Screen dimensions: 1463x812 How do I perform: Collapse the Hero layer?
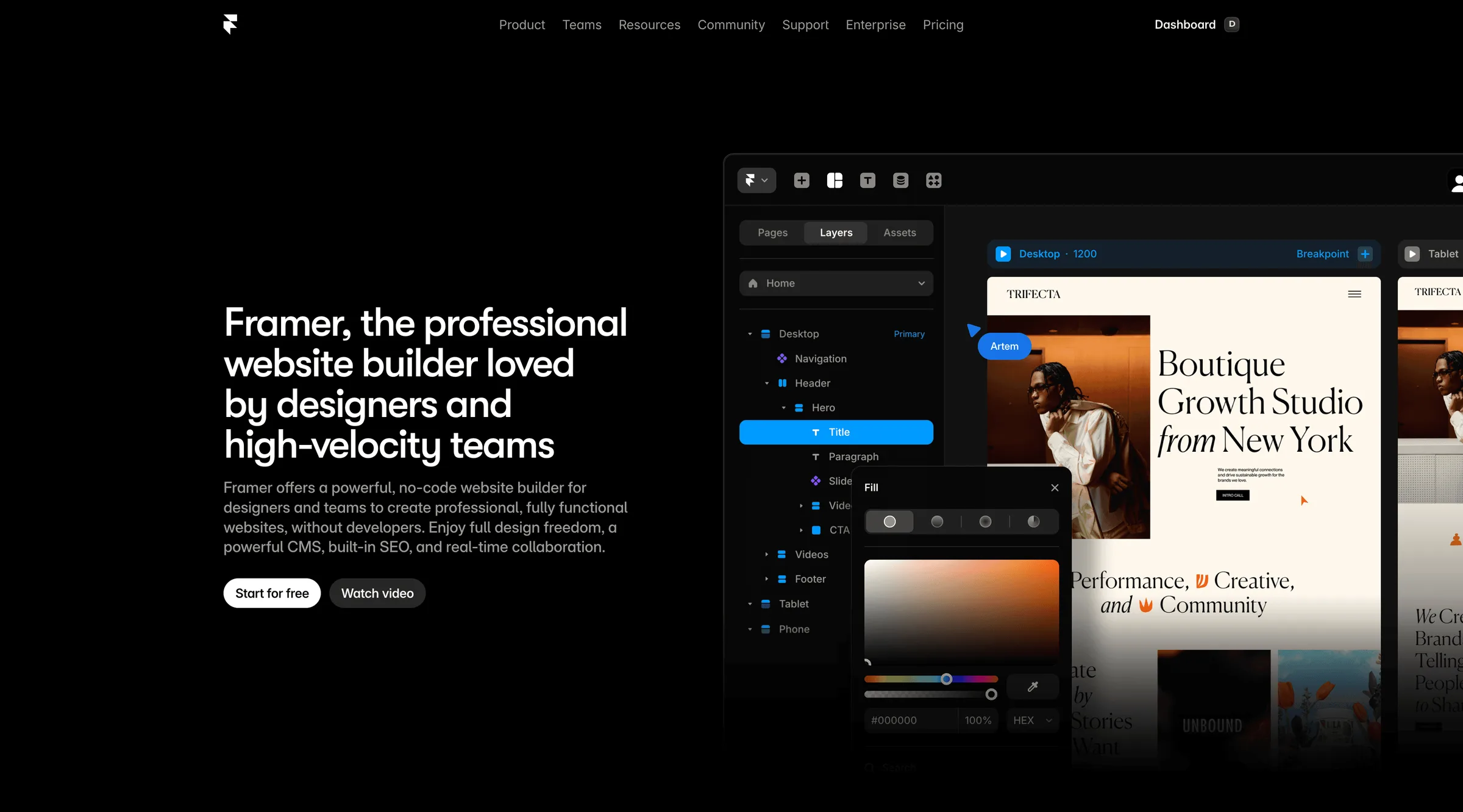click(x=784, y=408)
